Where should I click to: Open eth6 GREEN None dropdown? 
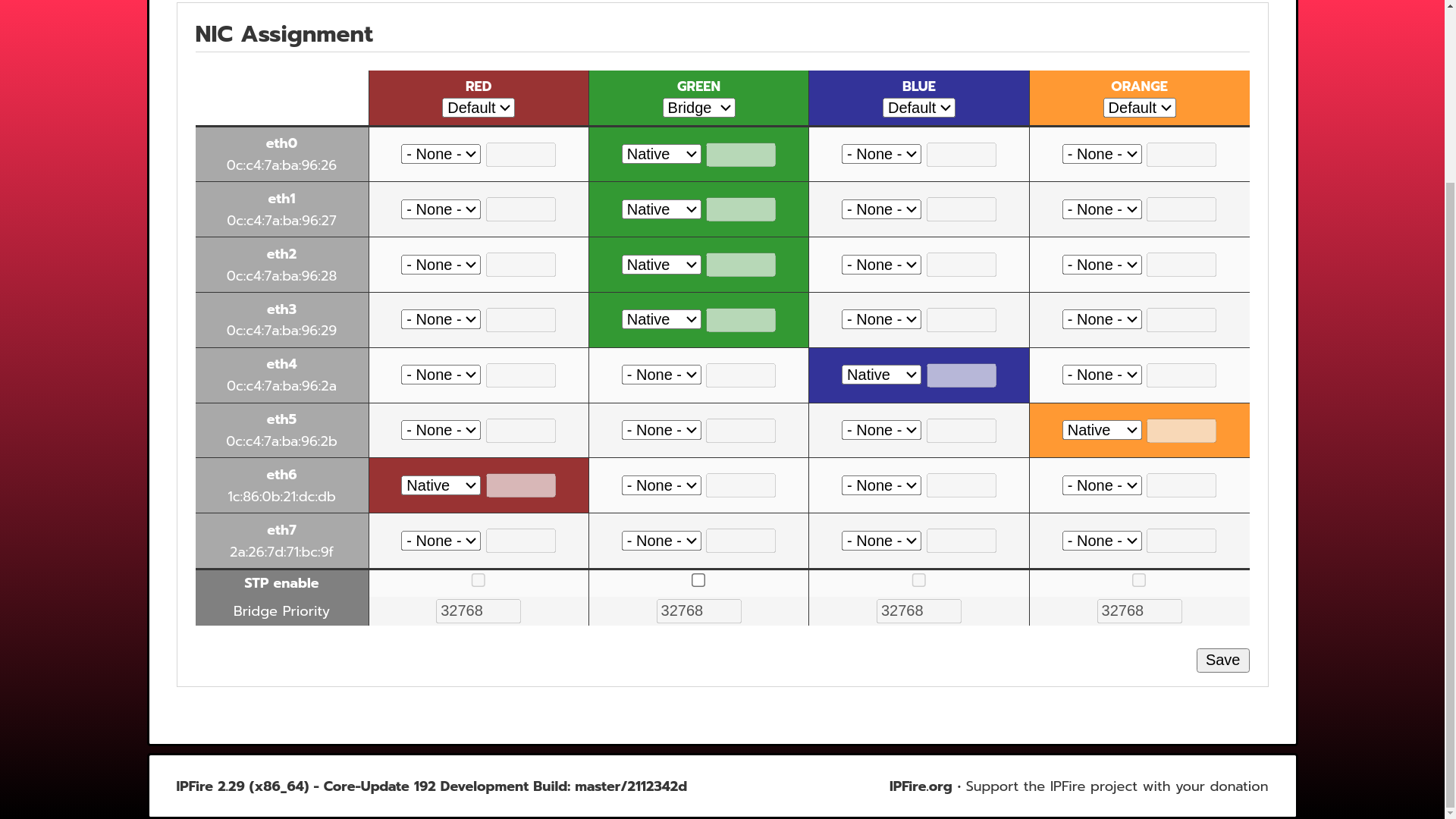(661, 485)
